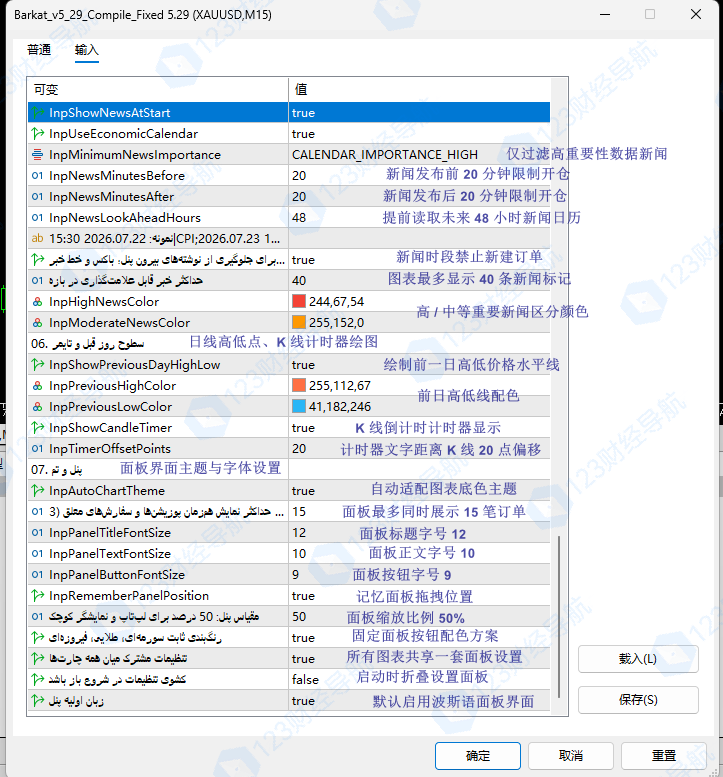This screenshot has width=723, height=777.
Task: Open the InpModerateNewsColor orange swatch 255,152,0
Action: [x=299, y=323]
